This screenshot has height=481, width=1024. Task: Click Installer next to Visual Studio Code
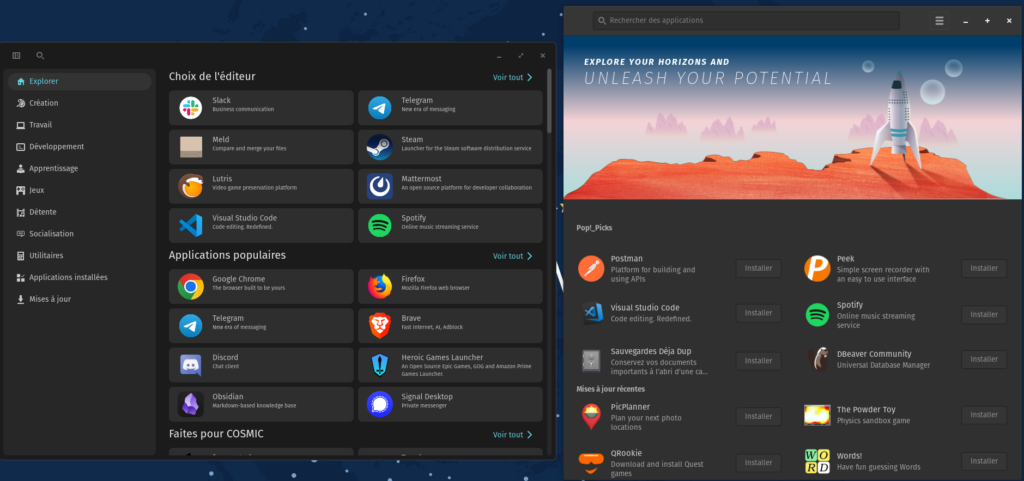758,313
